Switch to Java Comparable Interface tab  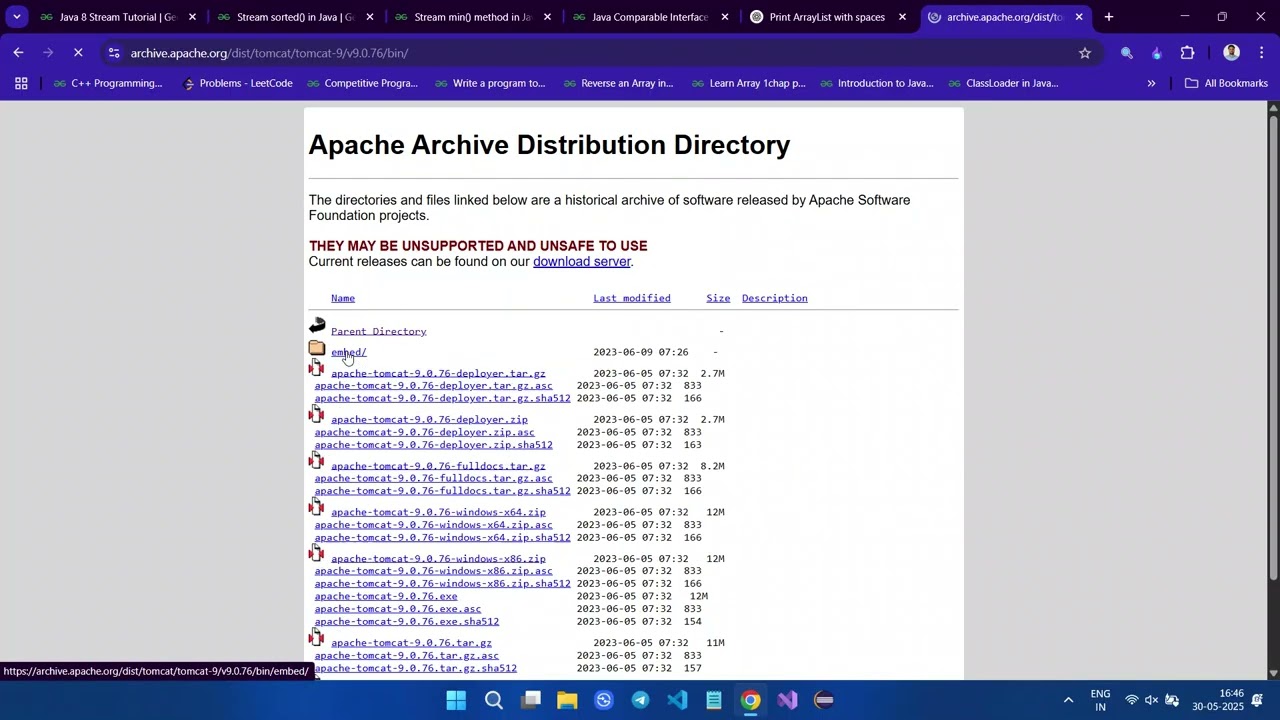(x=640, y=17)
